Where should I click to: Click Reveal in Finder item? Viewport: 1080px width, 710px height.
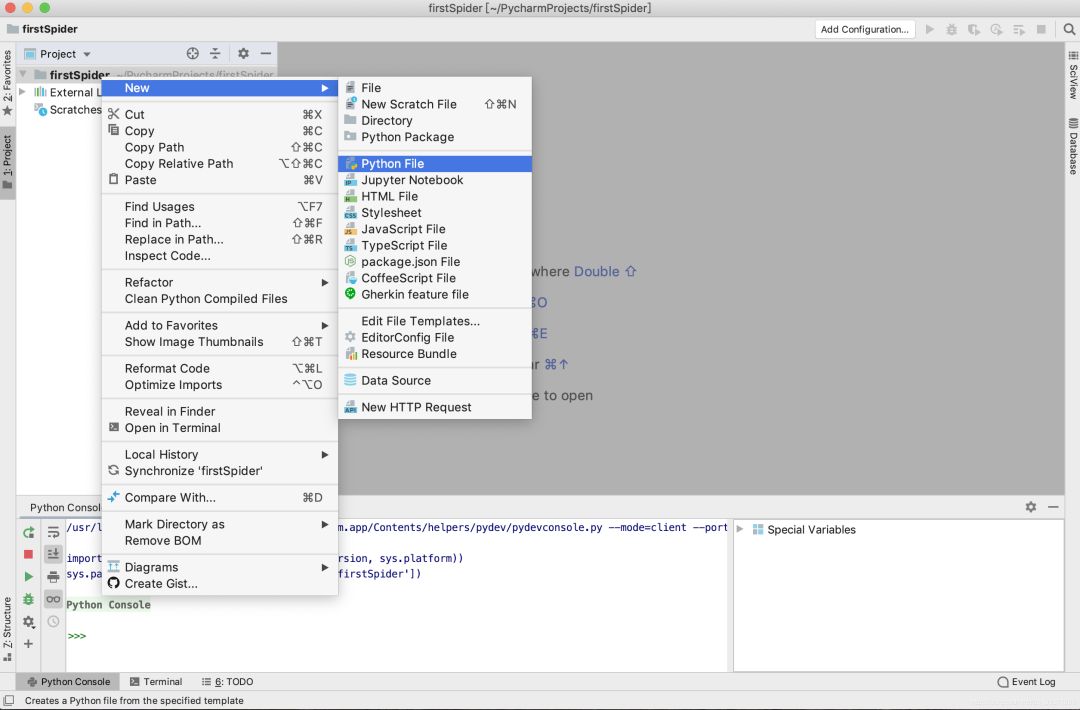[220, 411]
